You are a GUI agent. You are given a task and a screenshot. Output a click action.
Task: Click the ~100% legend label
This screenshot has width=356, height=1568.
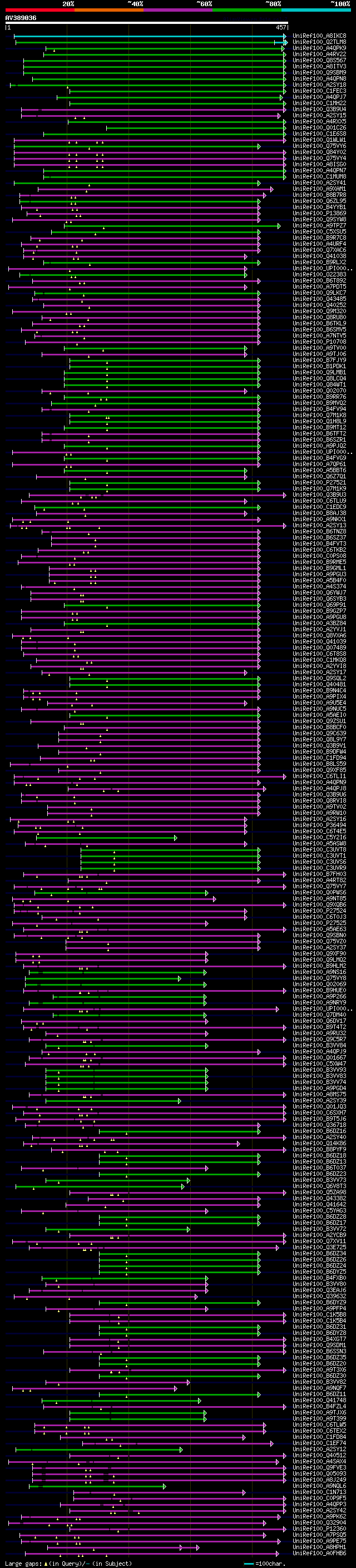pos(341,4)
